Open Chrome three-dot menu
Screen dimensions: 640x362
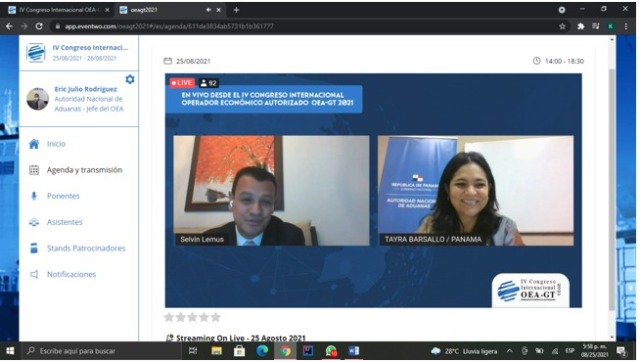626,26
